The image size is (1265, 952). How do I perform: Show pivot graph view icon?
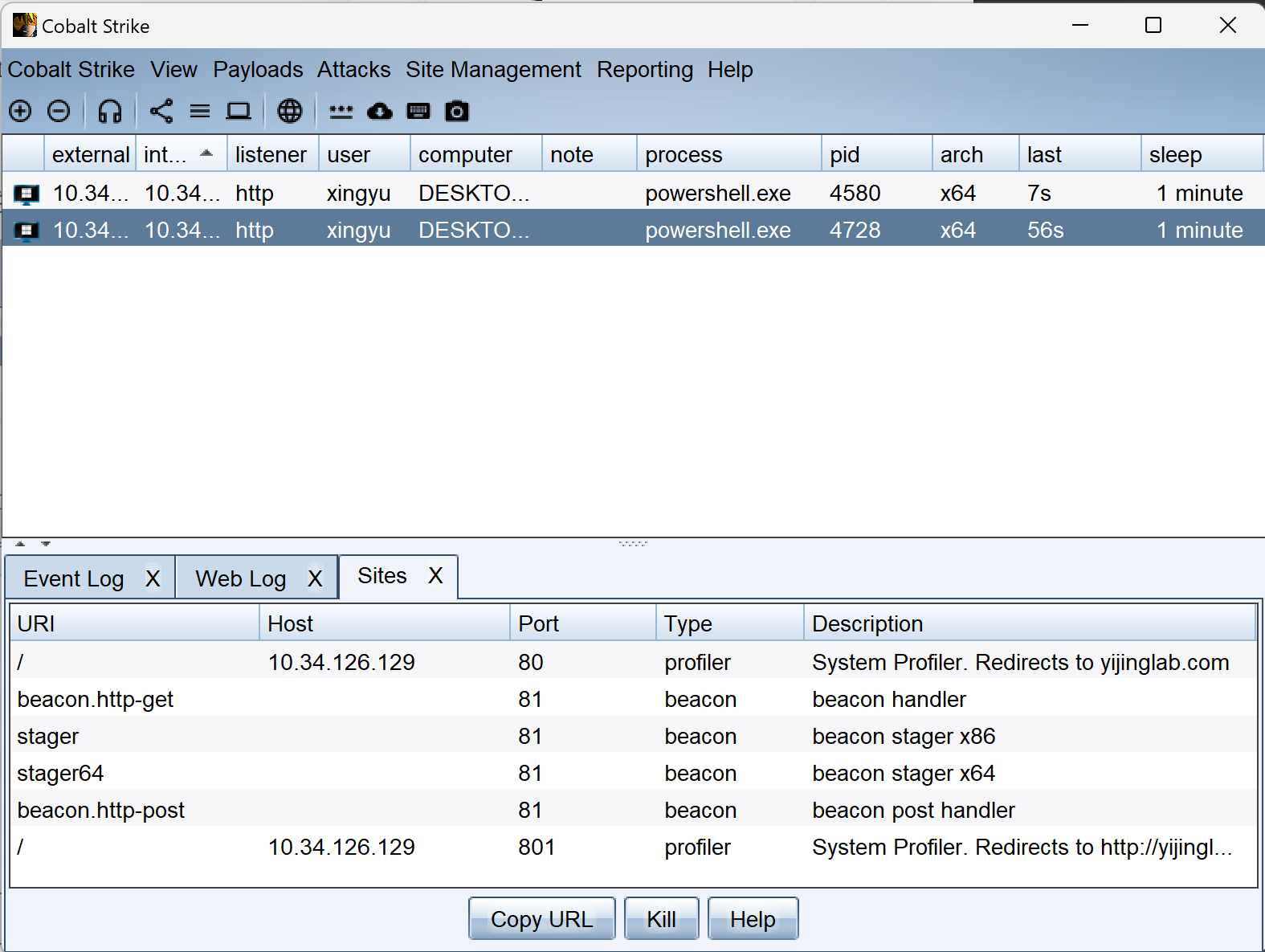[161, 111]
